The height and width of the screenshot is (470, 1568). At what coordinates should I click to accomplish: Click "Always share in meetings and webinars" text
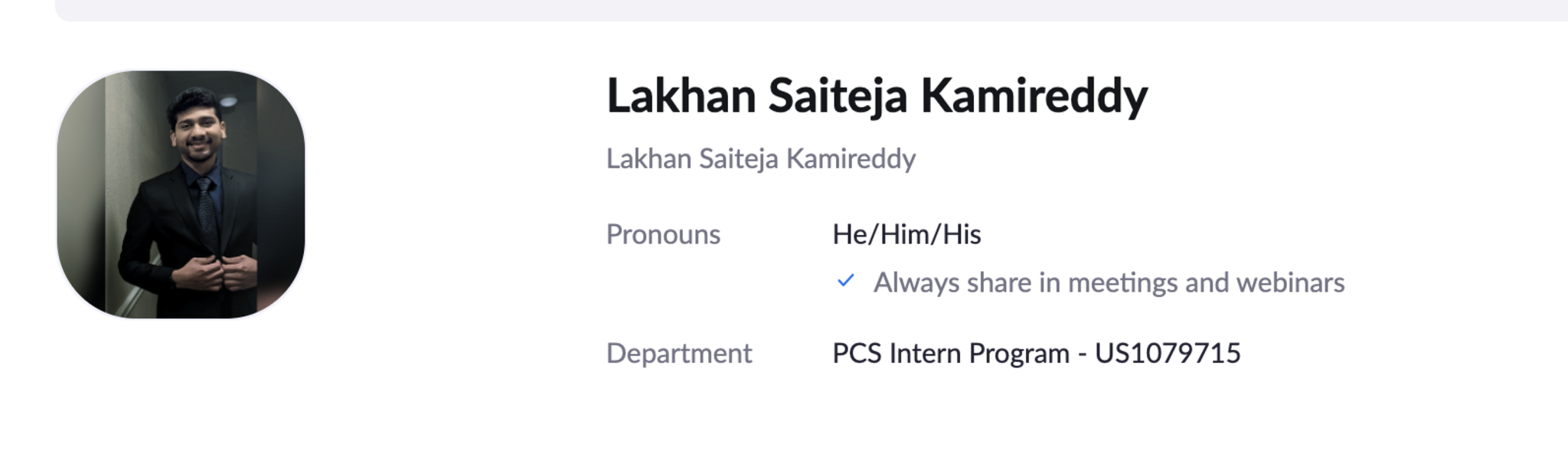(x=1109, y=282)
